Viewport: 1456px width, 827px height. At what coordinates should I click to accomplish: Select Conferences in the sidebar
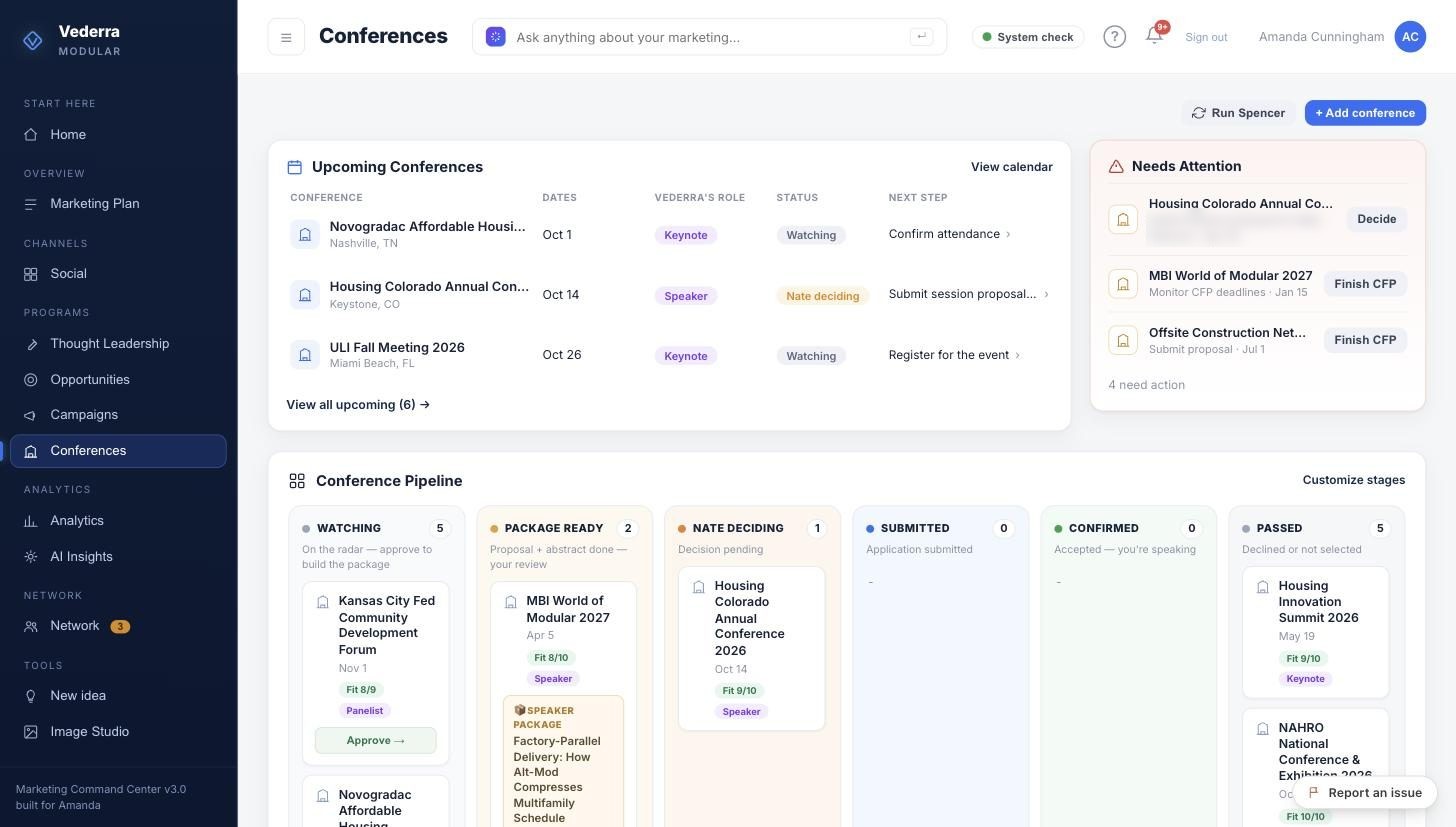tap(118, 451)
